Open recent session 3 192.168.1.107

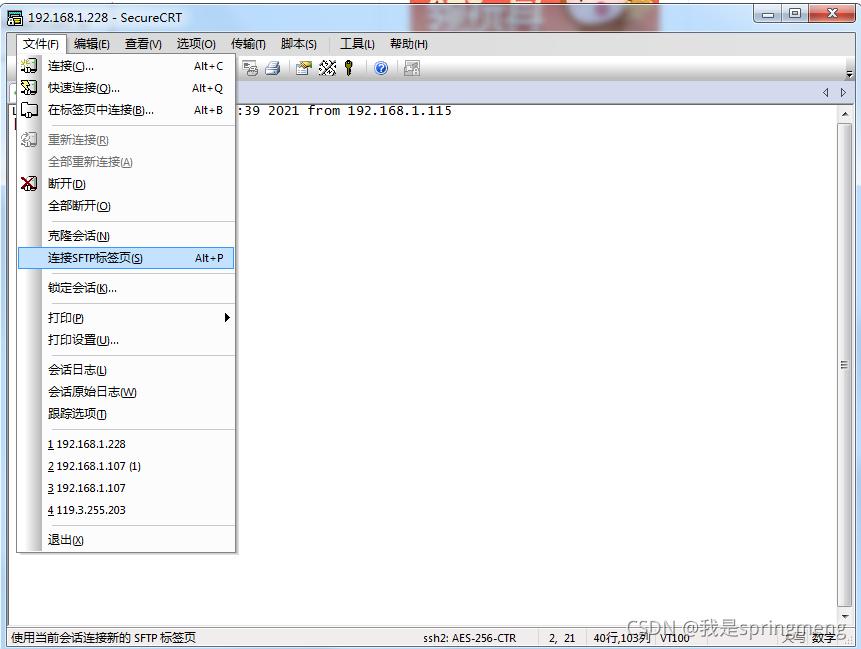[x=126, y=488]
